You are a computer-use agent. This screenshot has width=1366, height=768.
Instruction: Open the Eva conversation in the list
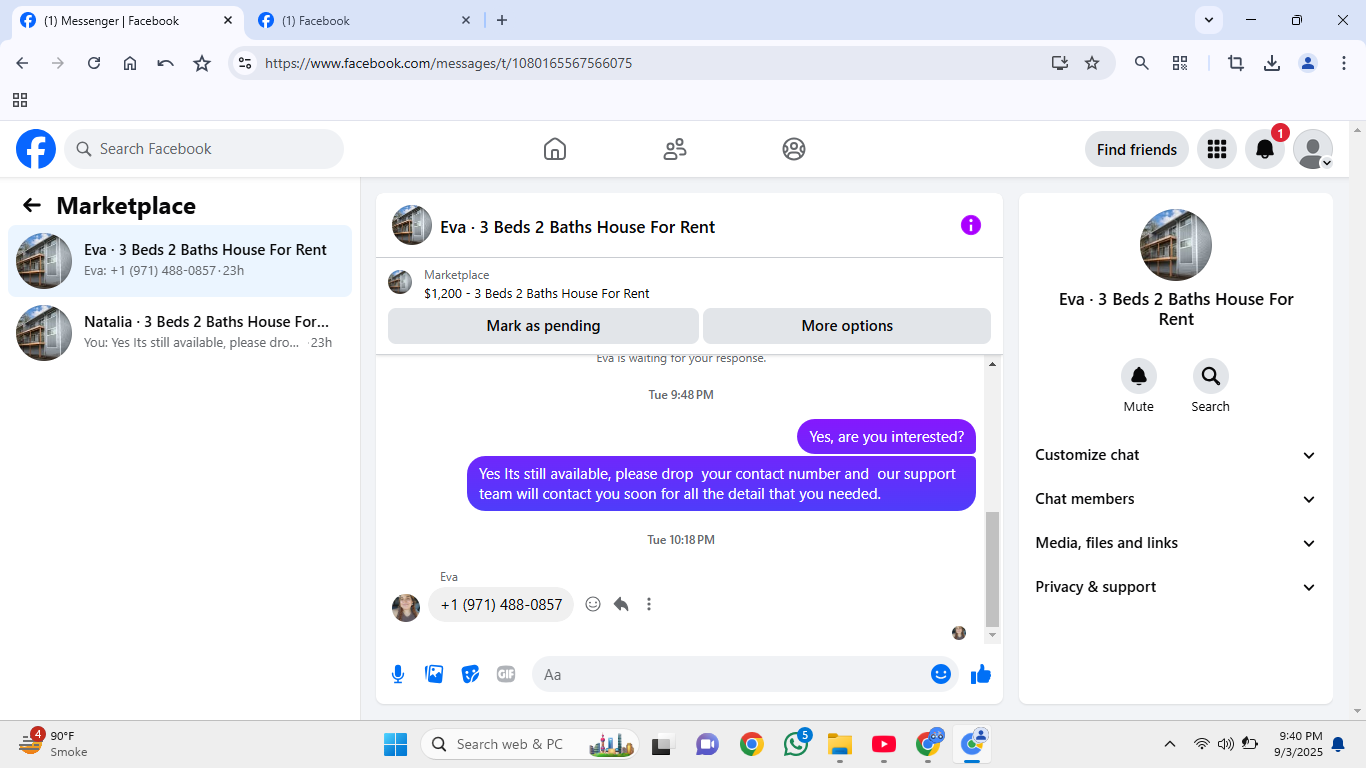(180, 261)
